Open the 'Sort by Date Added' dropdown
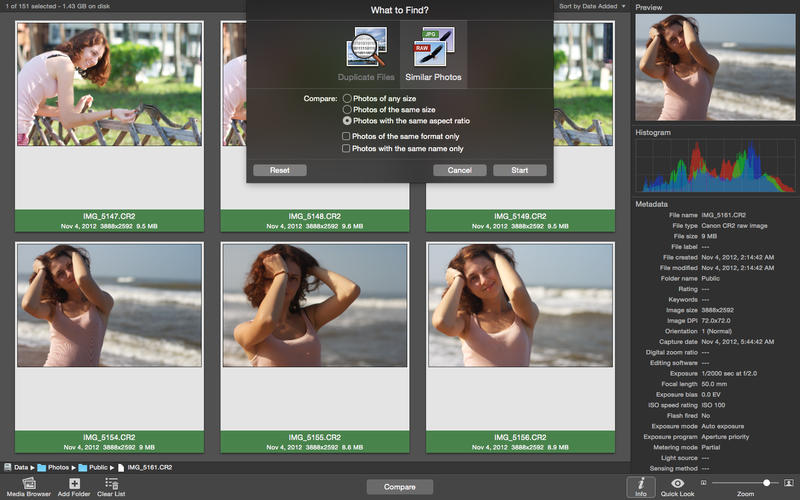The height and width of the screenshot is (500, 800). pos(592,6)
